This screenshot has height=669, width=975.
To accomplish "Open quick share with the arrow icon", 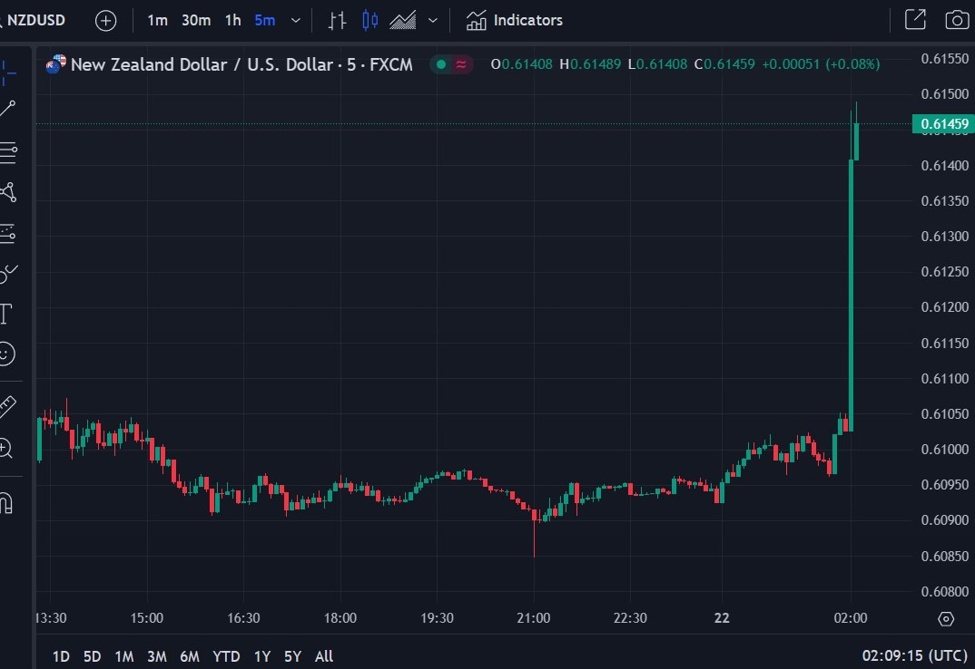I will [915, 20].
